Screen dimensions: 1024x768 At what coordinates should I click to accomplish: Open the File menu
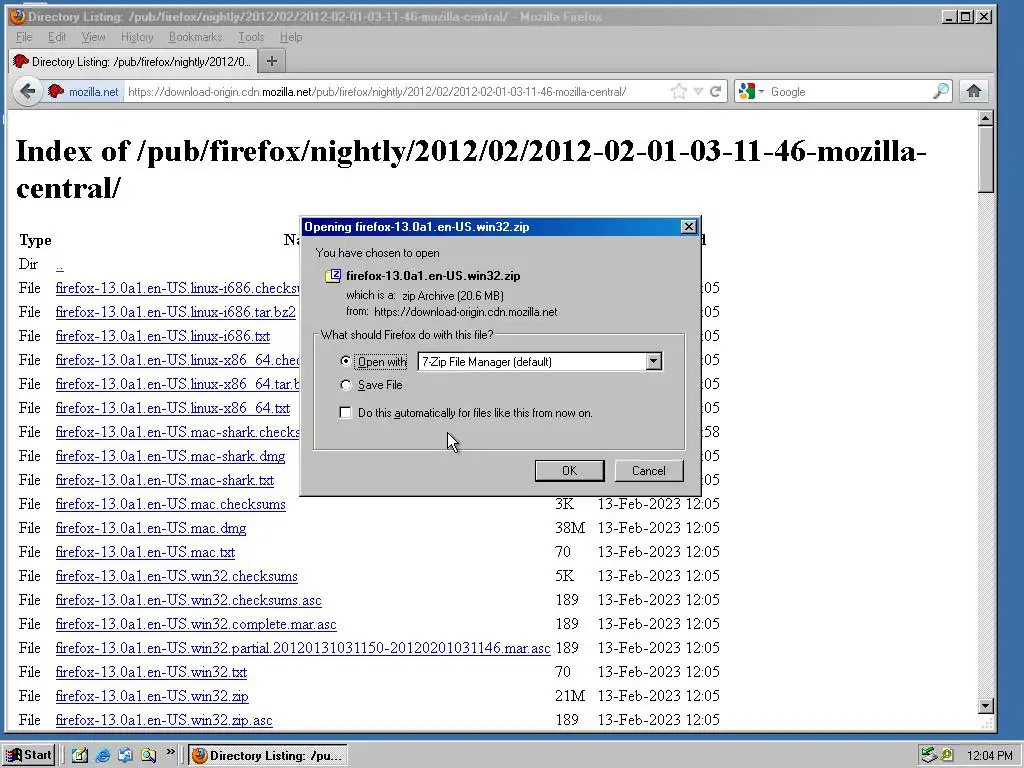[24, 37]
